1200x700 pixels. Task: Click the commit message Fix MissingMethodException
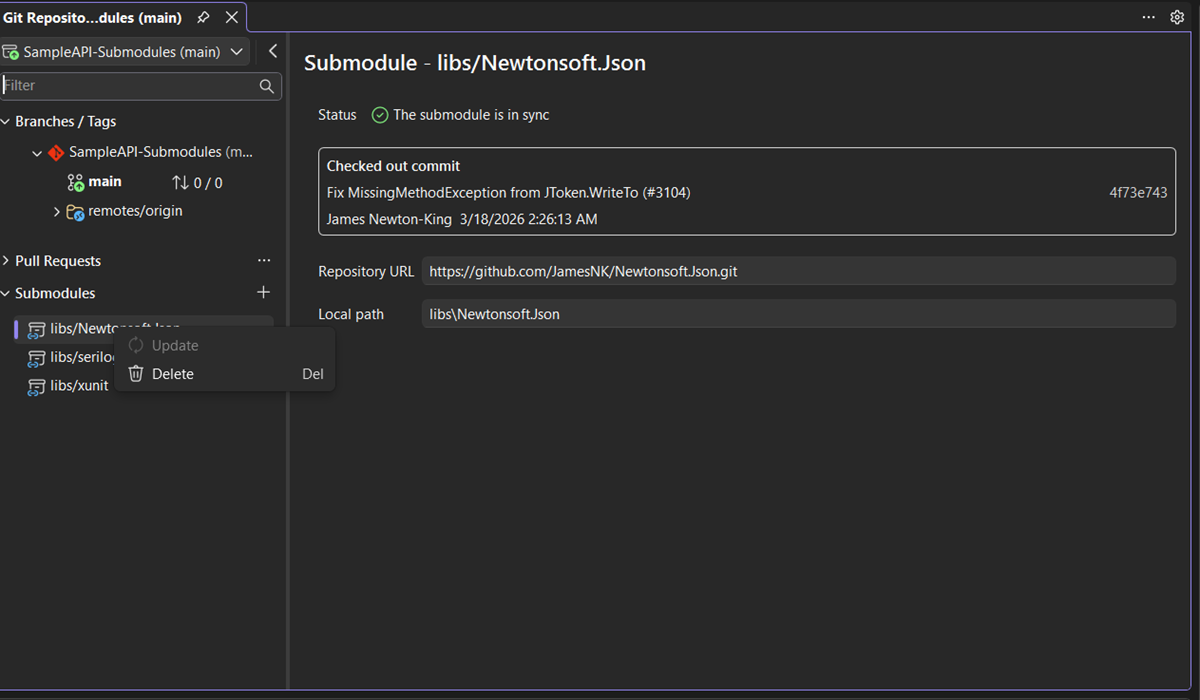[509, 192]
